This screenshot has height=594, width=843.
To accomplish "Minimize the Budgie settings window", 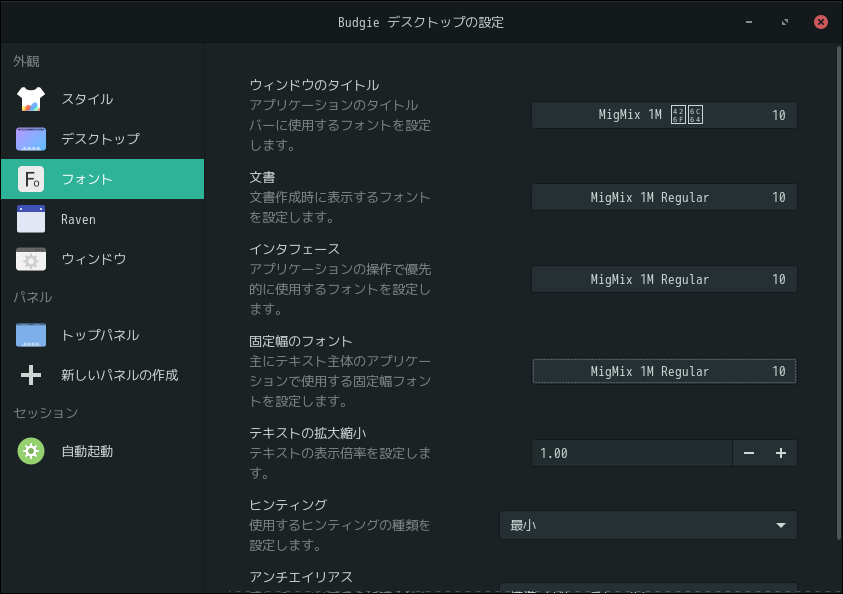I will pyautogui.click(x=749, y=21).
